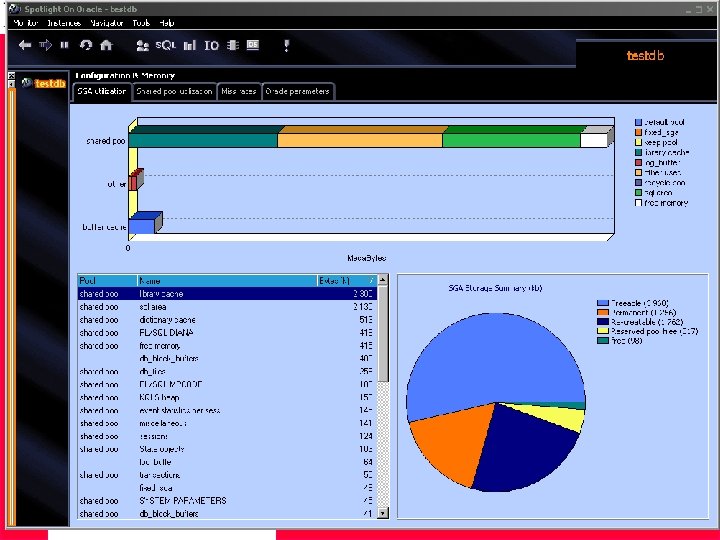The height and width of the screenshot is (540, 720).
Task: Select the SYSTEM PARAMETERS table row
Action: [x=227, y=501]
